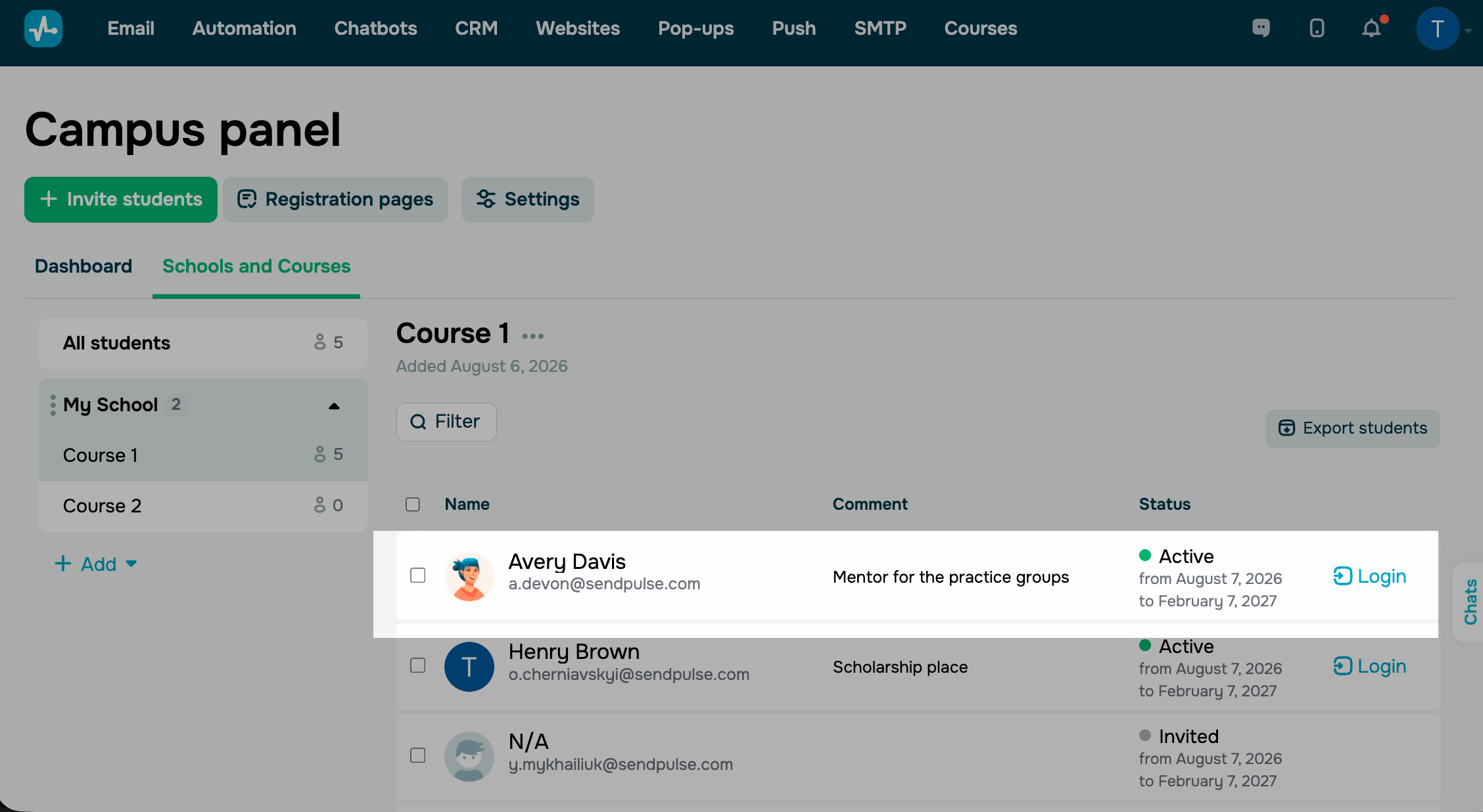Image resolution: width=1483 pixels, height=812 pixels.
Task: Click comment Mentor for the practice groups
Action: [951, 577]
